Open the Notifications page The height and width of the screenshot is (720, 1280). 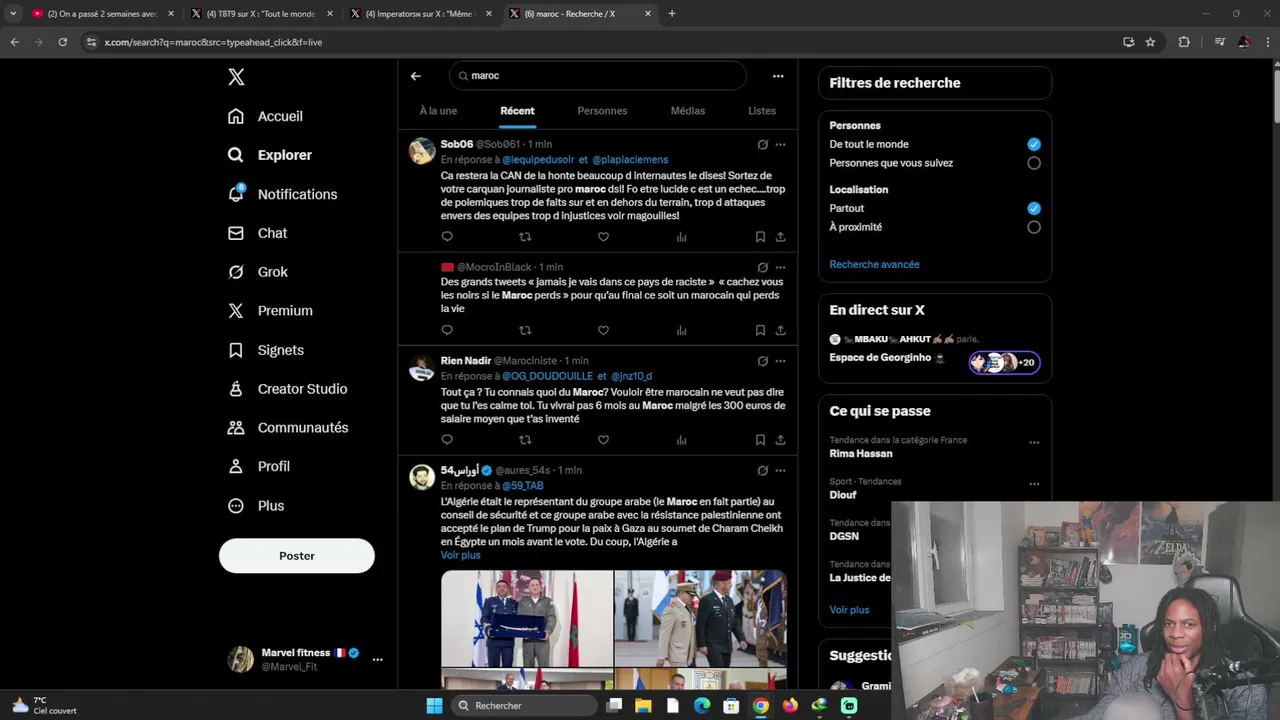coord(282,194)
